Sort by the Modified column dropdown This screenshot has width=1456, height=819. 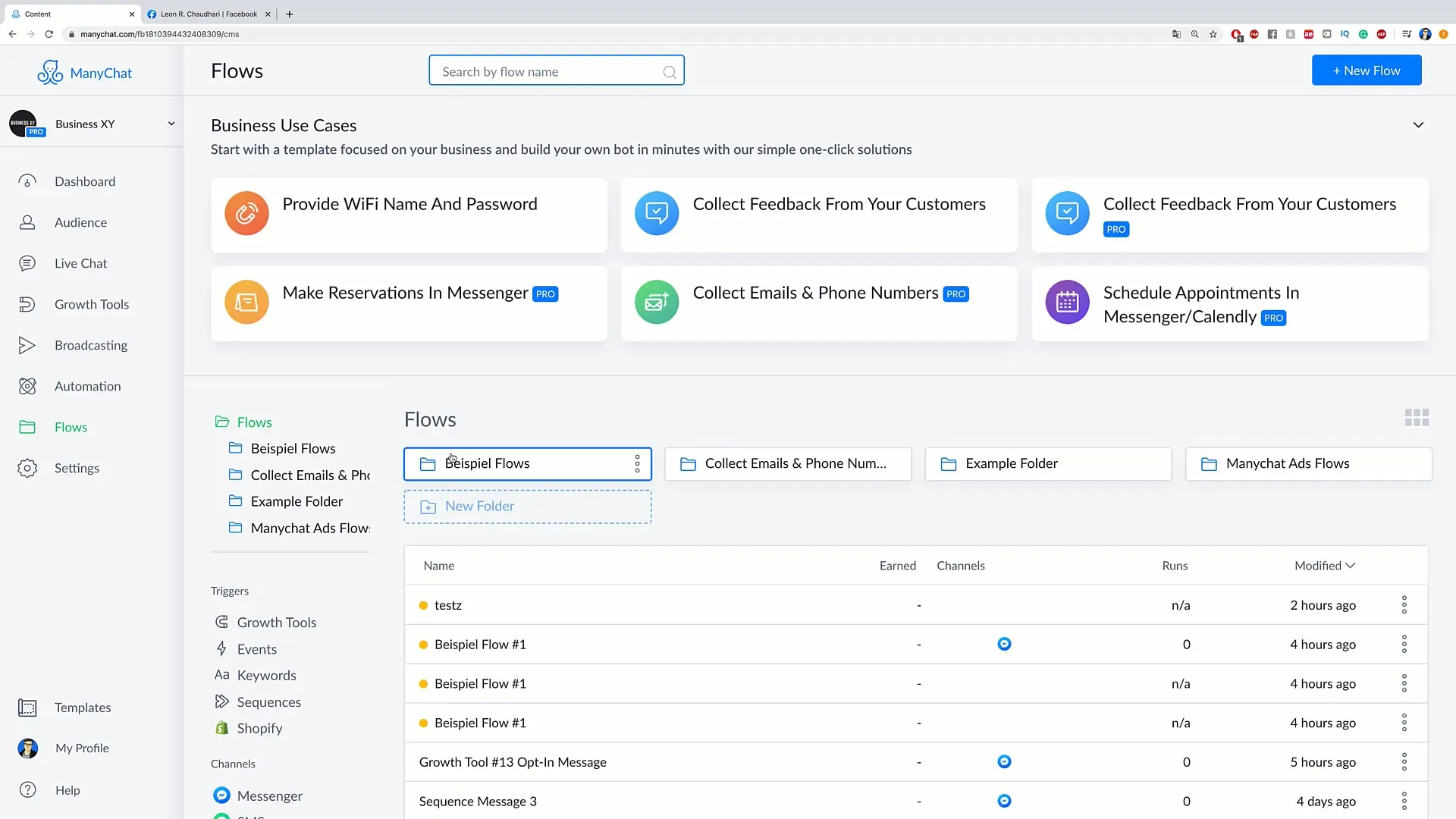point(1325,566)
